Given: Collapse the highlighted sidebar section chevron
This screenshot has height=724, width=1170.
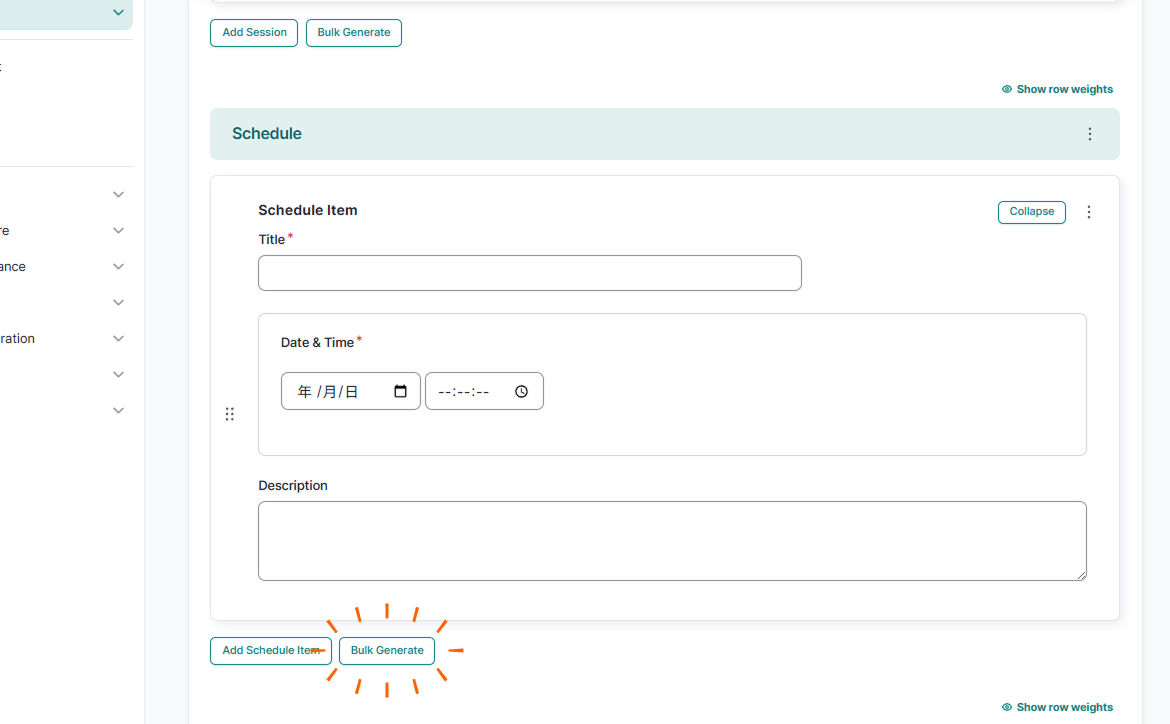Looking at the screenshot, I should pyautogui.click(x=118, y=13).
